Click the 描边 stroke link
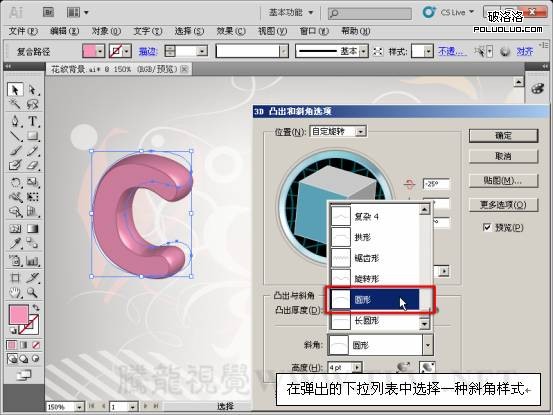The width and height of the screenshot is (553, 415). 147,52
